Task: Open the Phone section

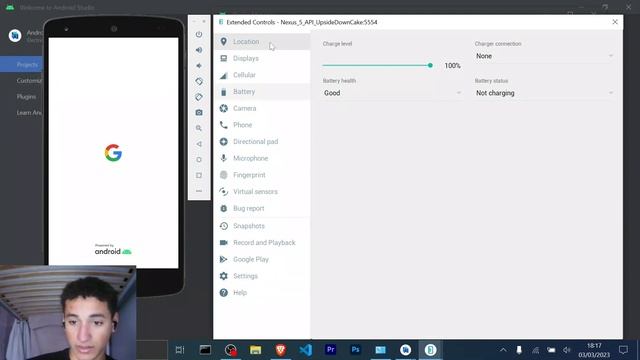Action: coord(262,125)
